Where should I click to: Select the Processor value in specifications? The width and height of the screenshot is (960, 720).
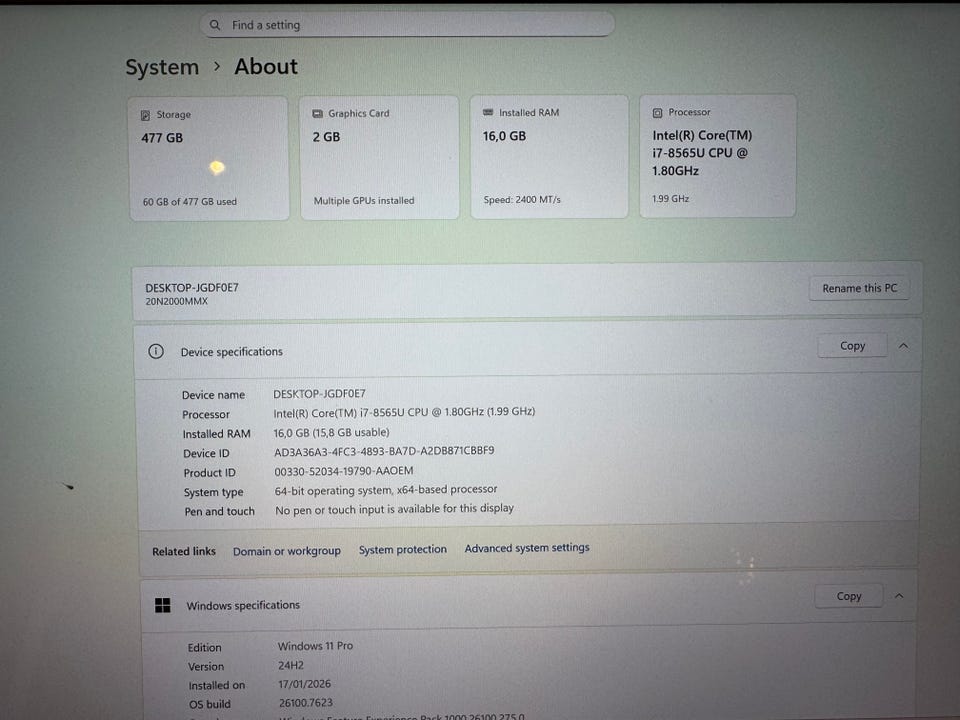(404, 412)
